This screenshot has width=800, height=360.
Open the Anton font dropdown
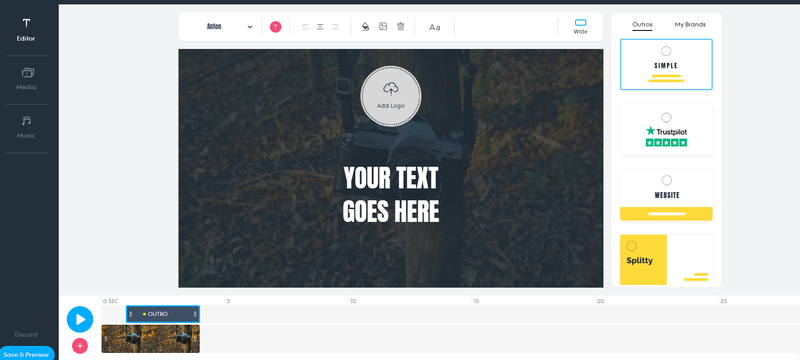pyautogui.click(x=229, y=27)
